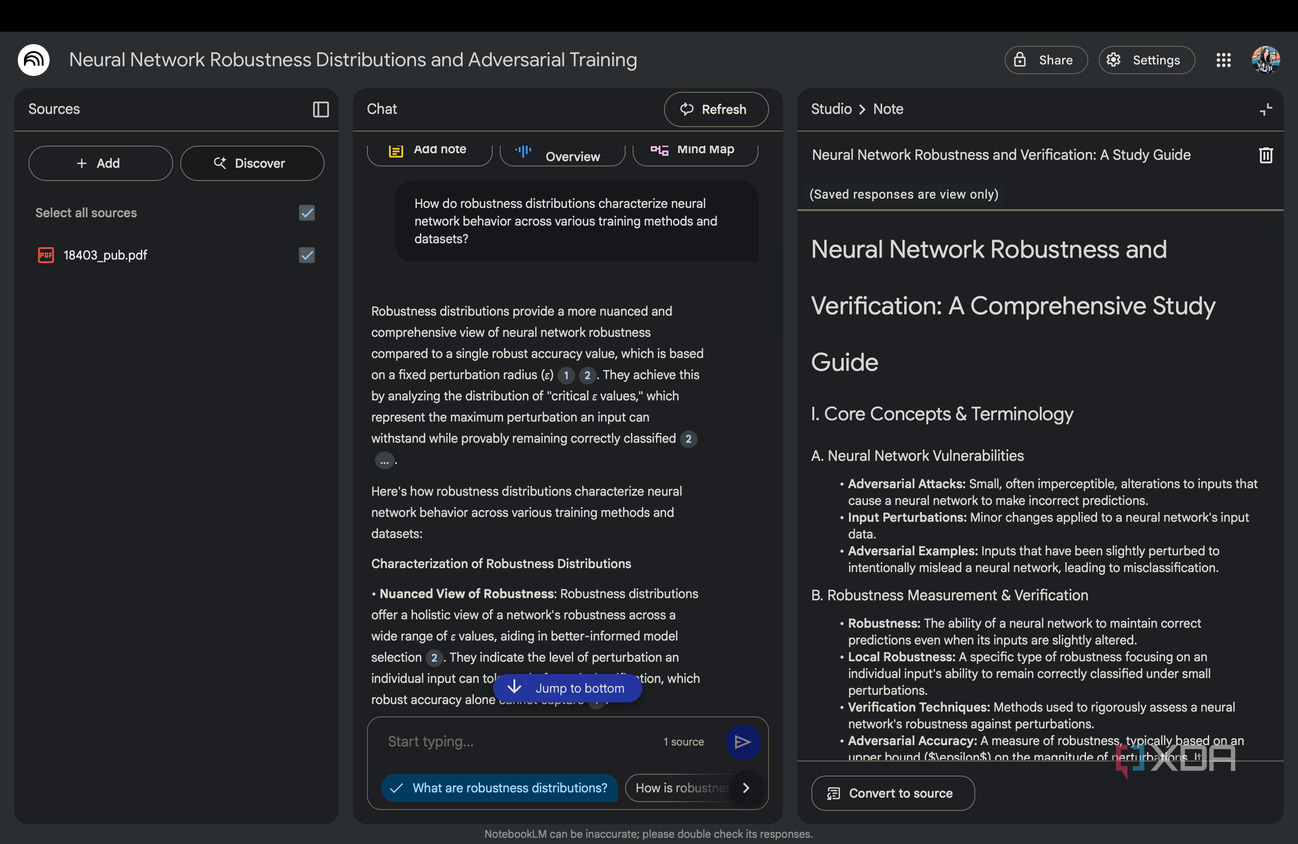The width and height of the screenshot is (1298, 844).
Task: Click the notebook title at top
Action: click(x=353, y=60)
